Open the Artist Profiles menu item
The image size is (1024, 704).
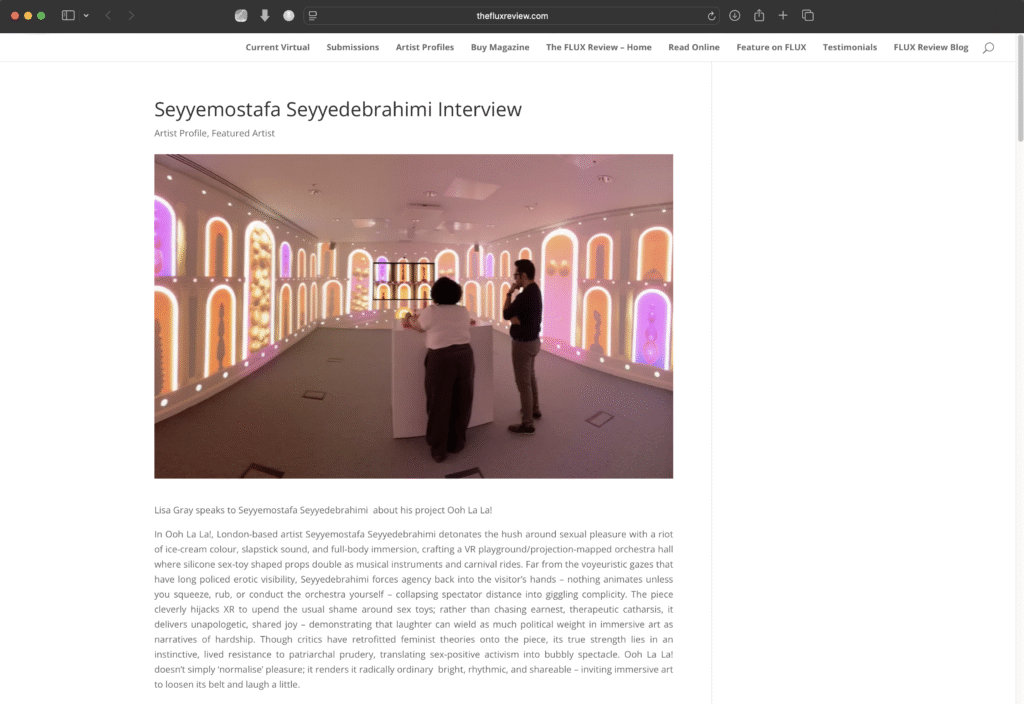pos(424,47)
